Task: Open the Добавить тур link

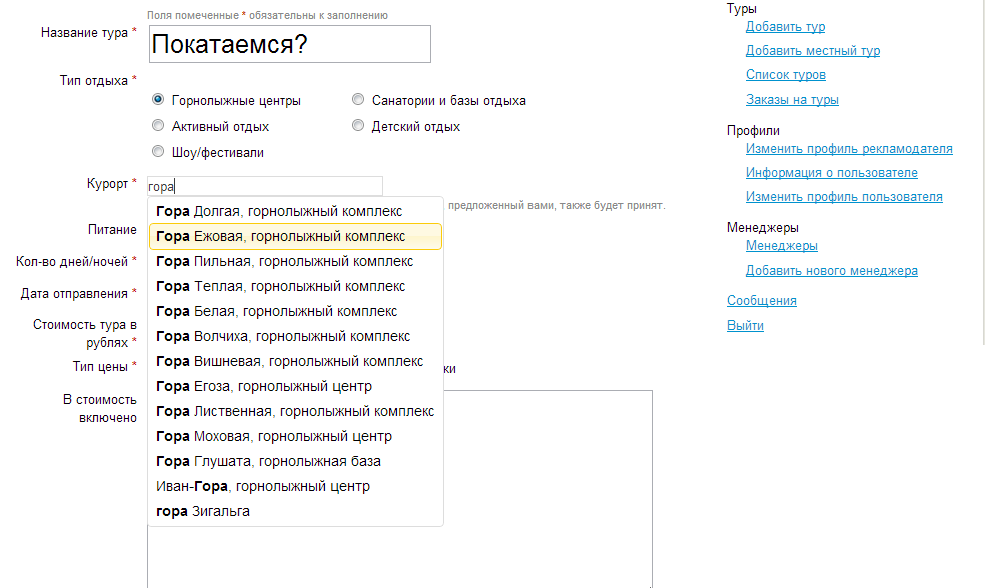Action: (x=785, y=27)
